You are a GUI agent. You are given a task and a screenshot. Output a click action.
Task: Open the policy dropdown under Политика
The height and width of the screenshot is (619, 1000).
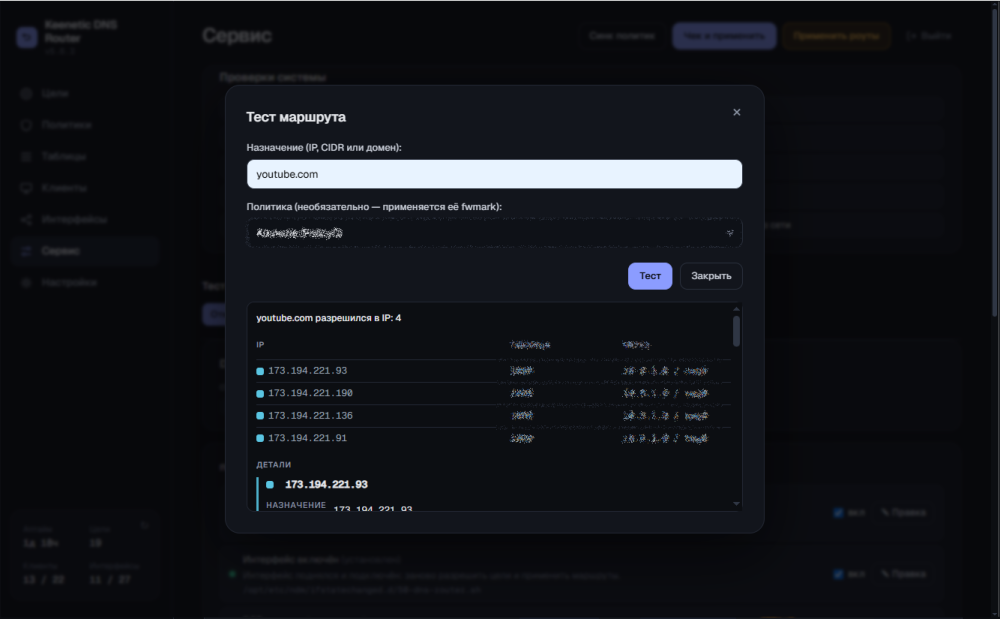494,233
